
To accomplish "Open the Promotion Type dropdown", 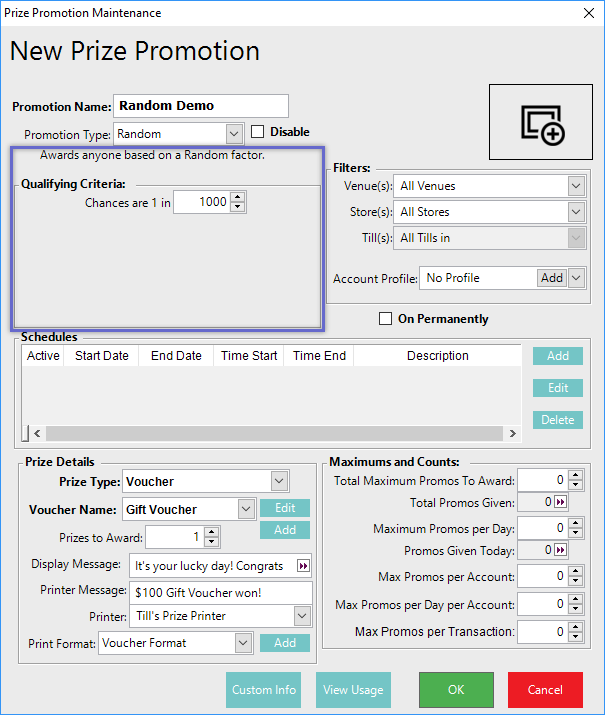I will 234,133.
